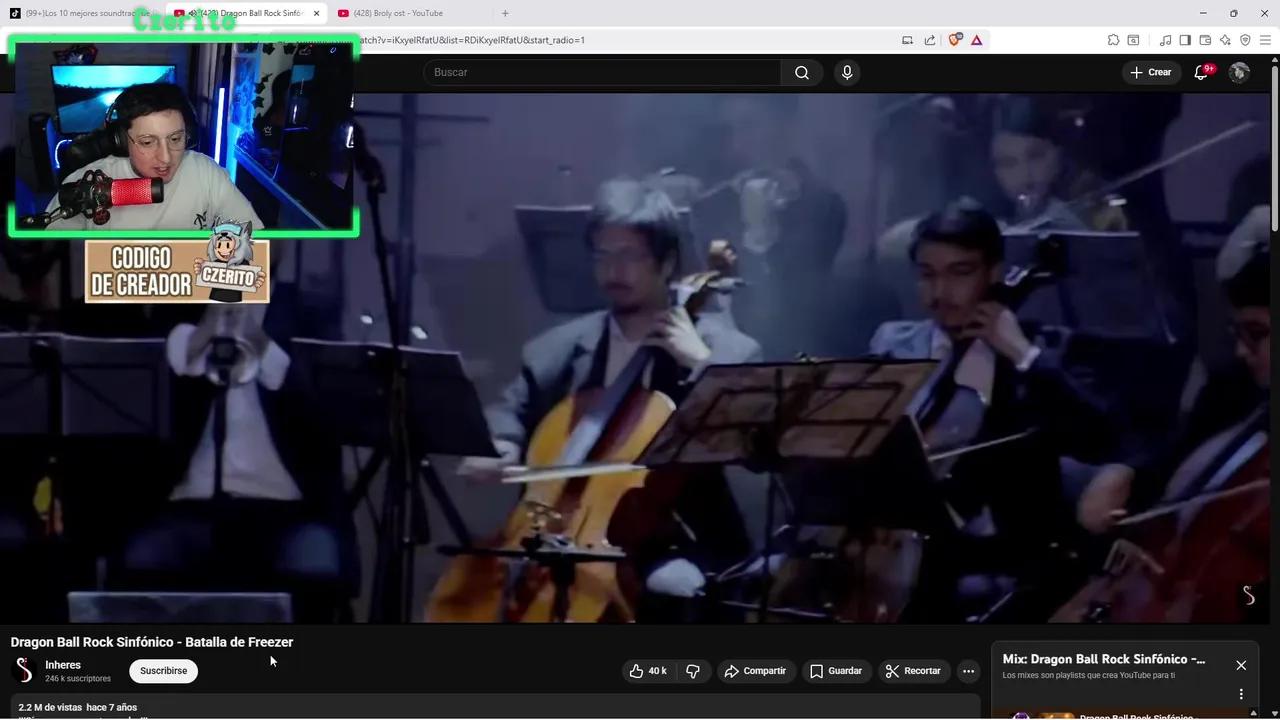
Task: Click the Mix: Dragon Ball Rock Sinfónico heading
Action: pos(1104,659)
